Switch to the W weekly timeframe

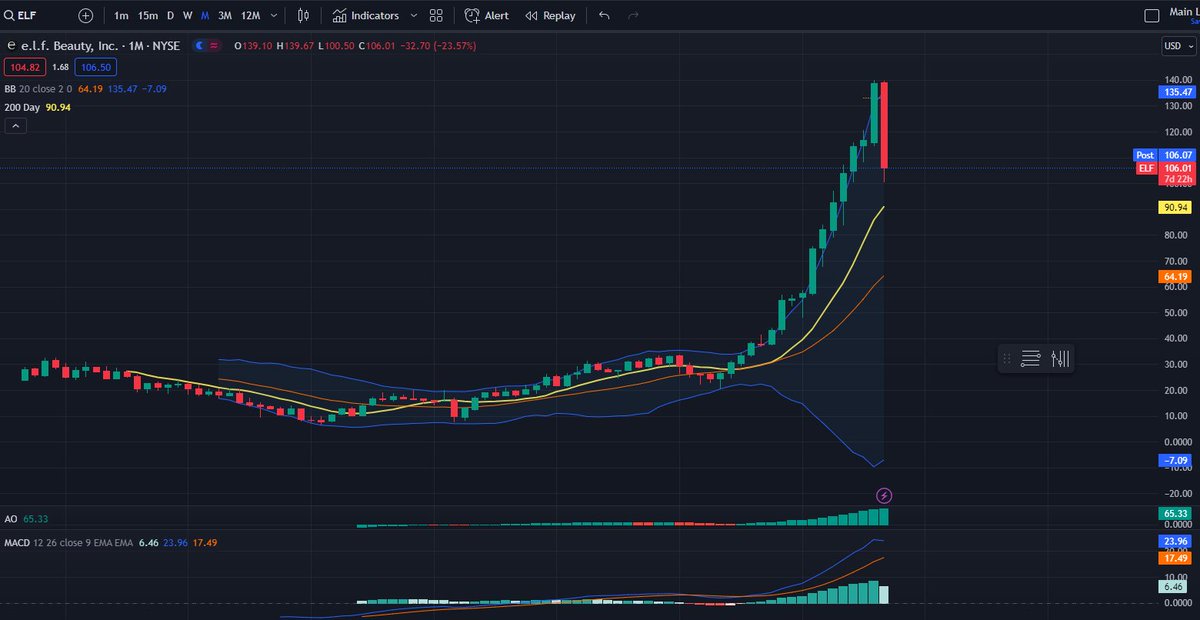[187, 15]
